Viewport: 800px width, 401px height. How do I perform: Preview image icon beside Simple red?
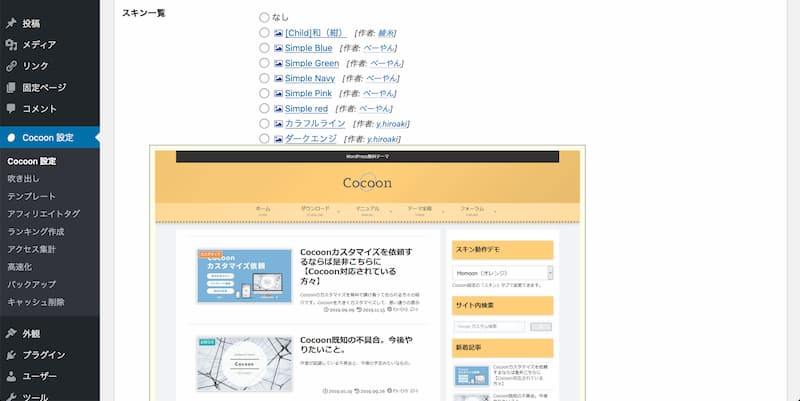tap(278, 109)
